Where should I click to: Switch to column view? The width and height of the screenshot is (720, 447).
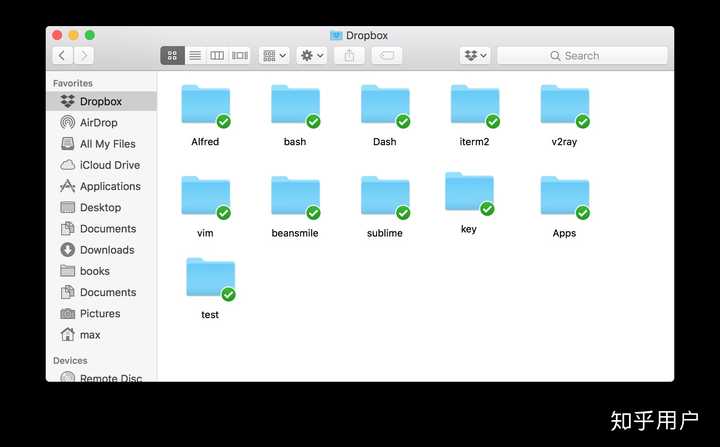coord(217,56)
